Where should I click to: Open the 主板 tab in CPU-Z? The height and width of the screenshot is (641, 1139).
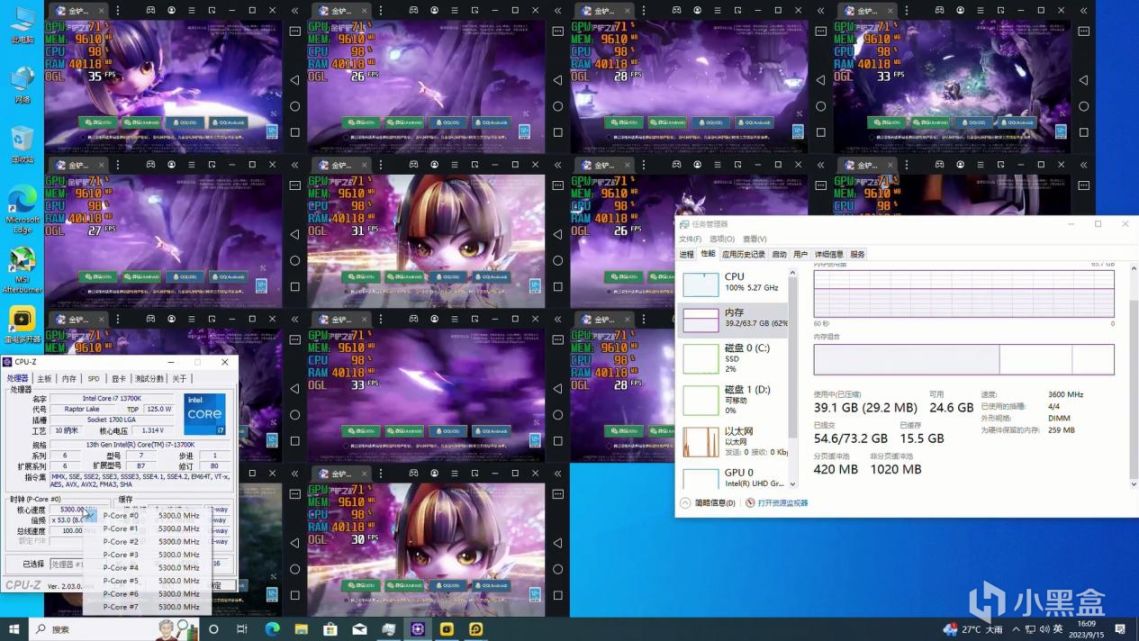click(44, 379)
